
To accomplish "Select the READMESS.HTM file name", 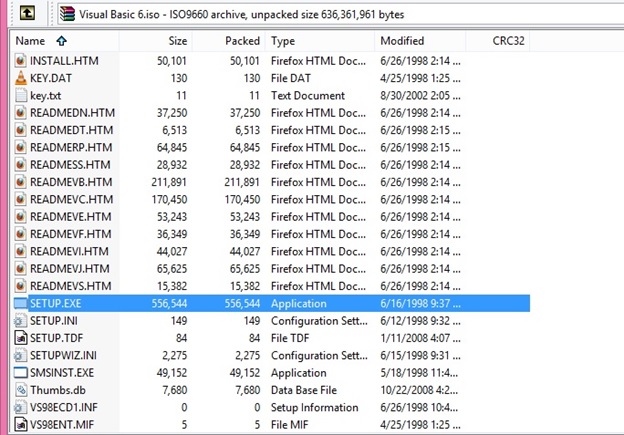I will pos(70,165).
